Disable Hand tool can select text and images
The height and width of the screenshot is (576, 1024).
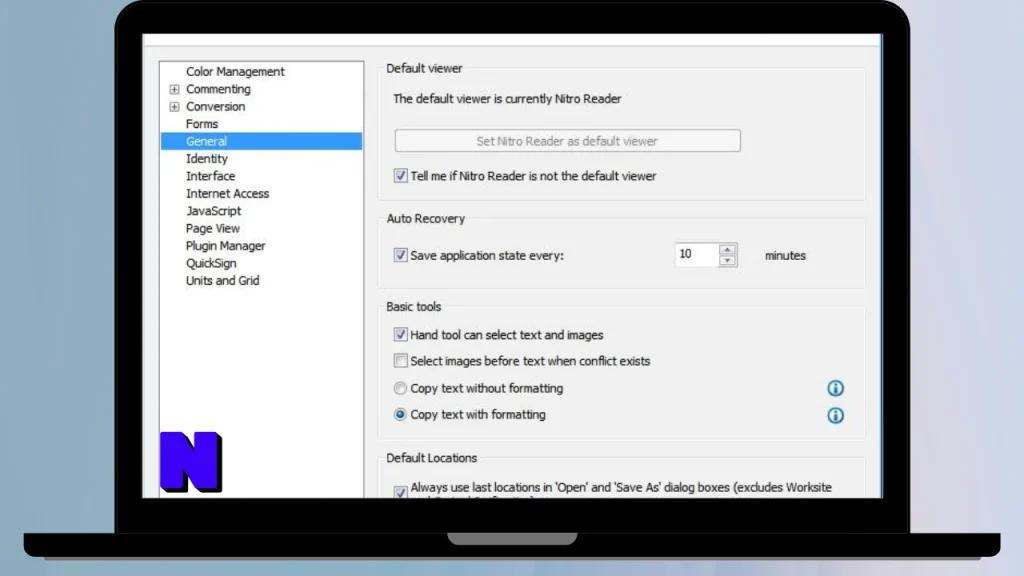400,335
